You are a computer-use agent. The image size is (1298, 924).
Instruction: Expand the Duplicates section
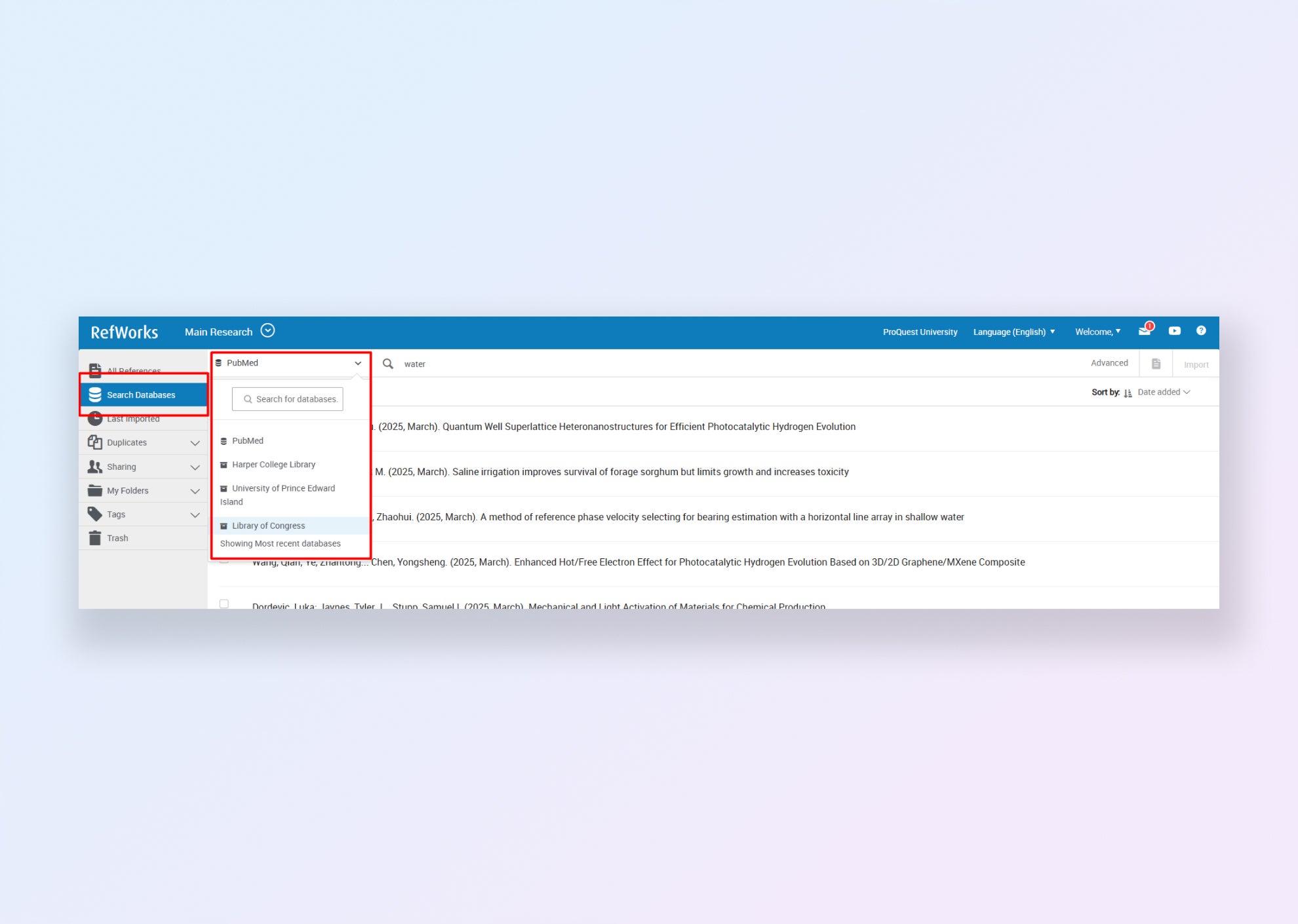coord(195,443)
